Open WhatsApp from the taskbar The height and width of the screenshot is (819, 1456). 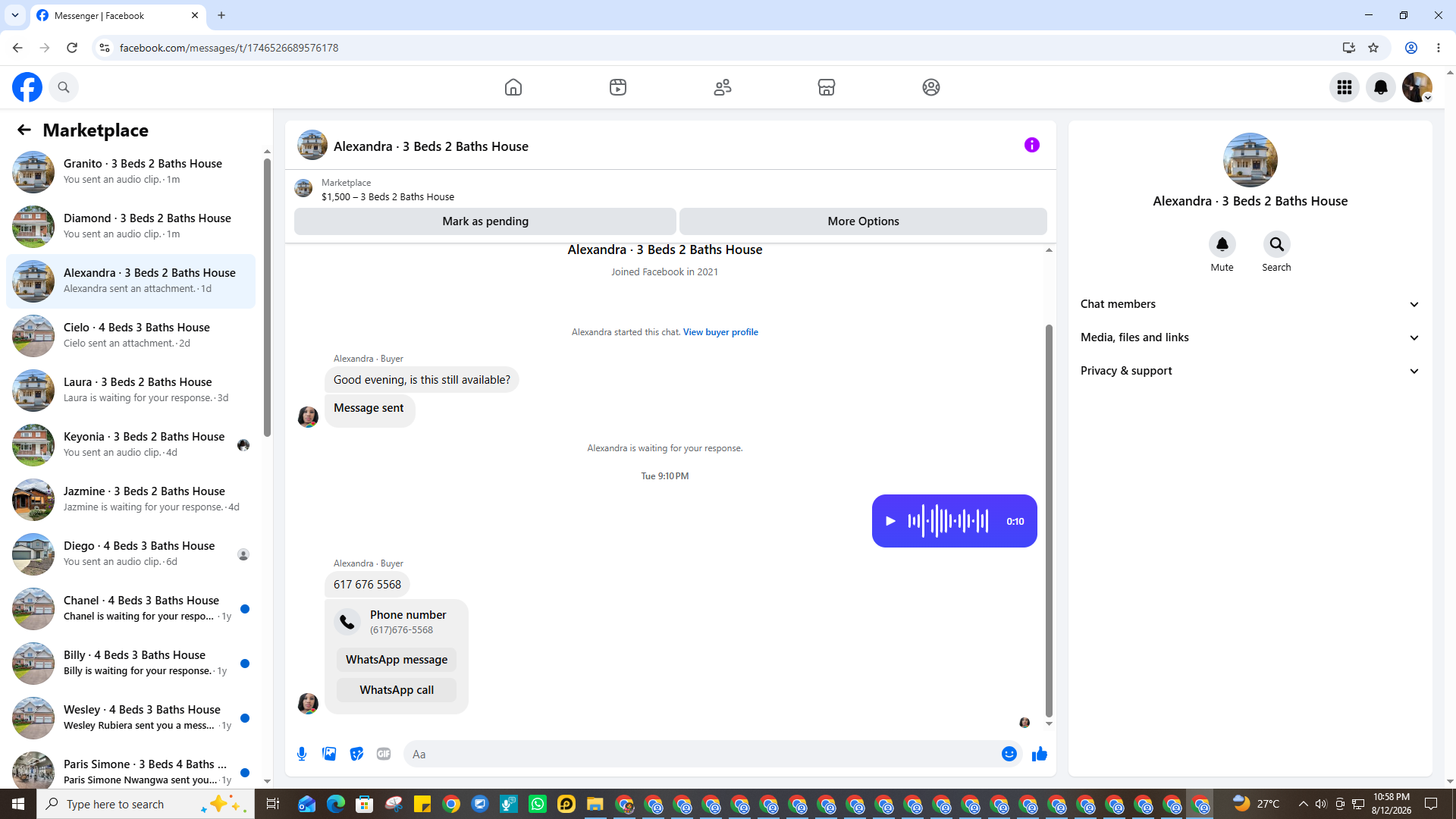538,804
